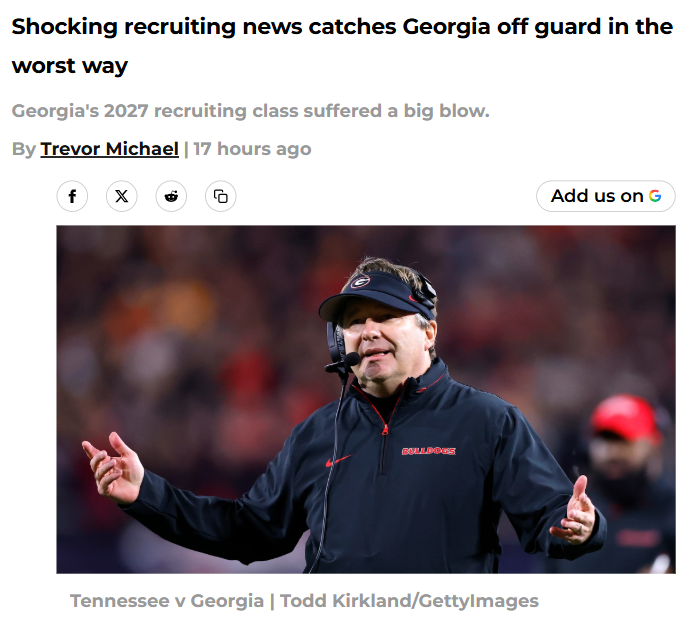Click the Tennessee v Georgia caption text
Viewport: 697px width, 622px height.
(166, 601)
